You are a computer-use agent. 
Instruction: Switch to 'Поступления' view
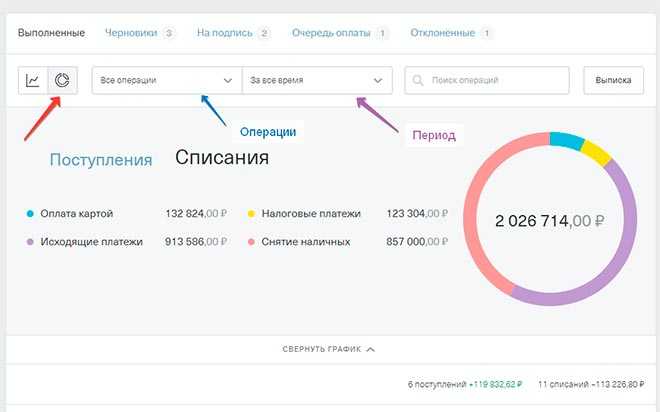(101, 160)
